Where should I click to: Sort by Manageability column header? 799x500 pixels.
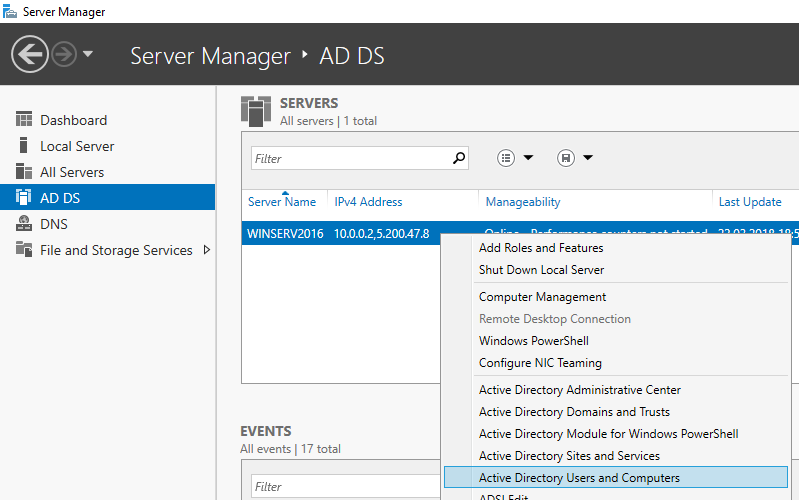523,202
